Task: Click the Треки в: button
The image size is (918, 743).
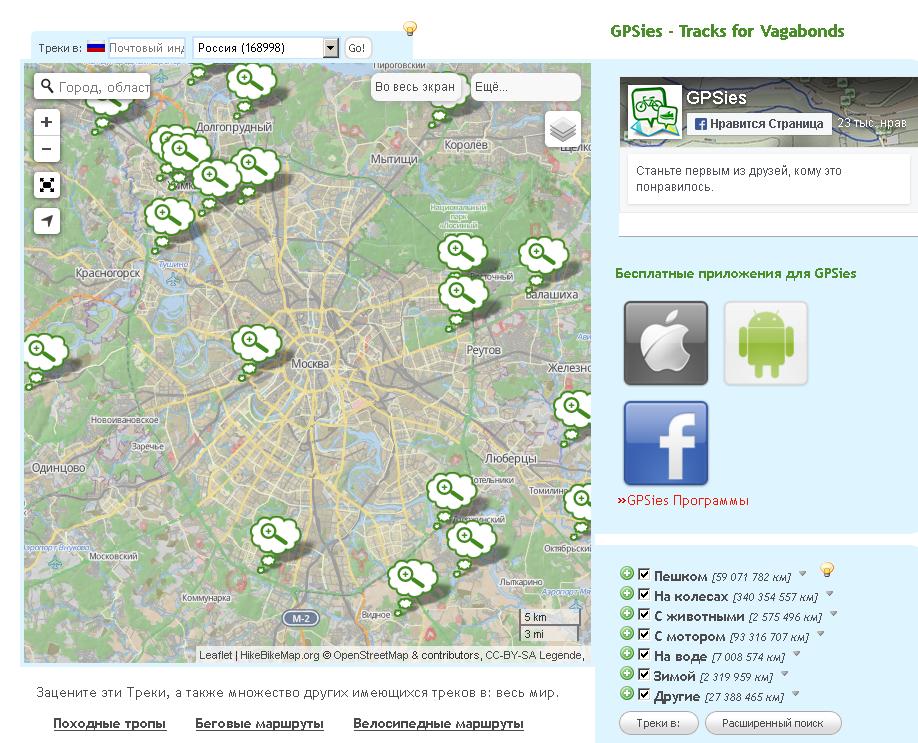Action: (x=659, y=723)
